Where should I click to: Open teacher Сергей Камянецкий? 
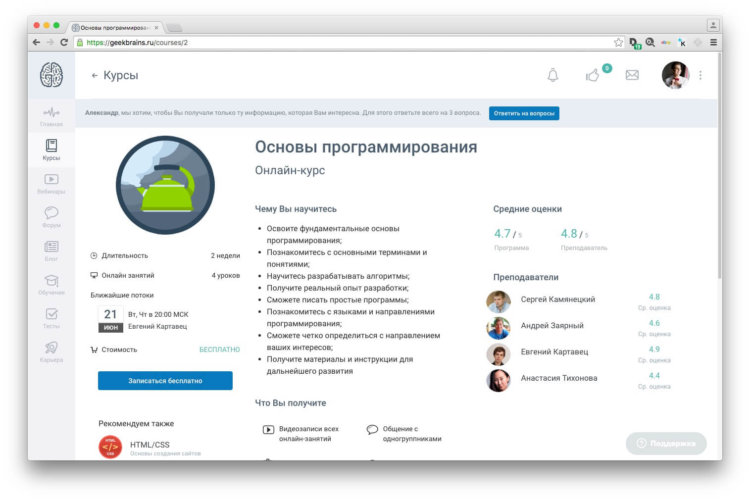pyautogui.click(x=558, y=300)
